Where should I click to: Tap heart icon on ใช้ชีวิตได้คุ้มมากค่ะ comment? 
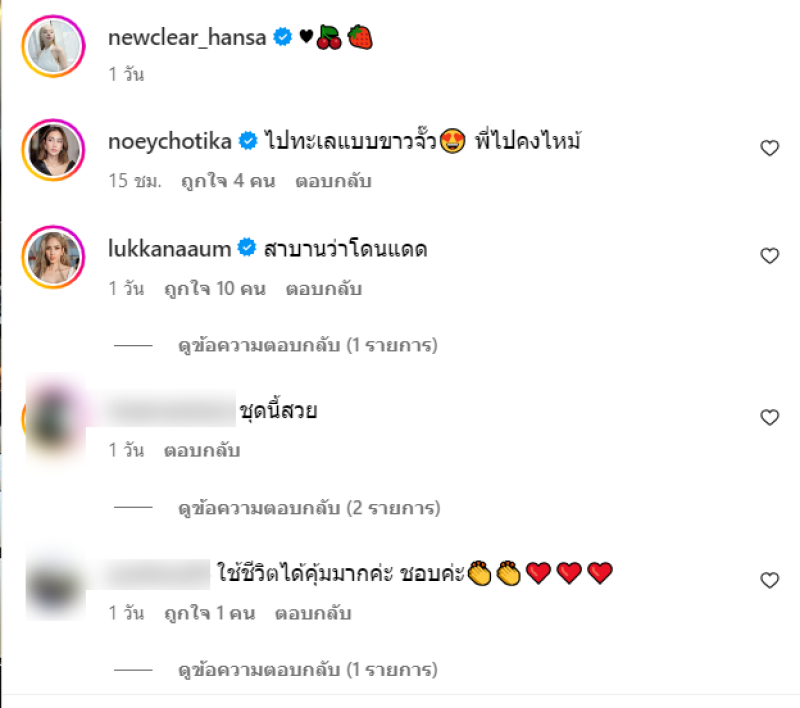[769, 580]
